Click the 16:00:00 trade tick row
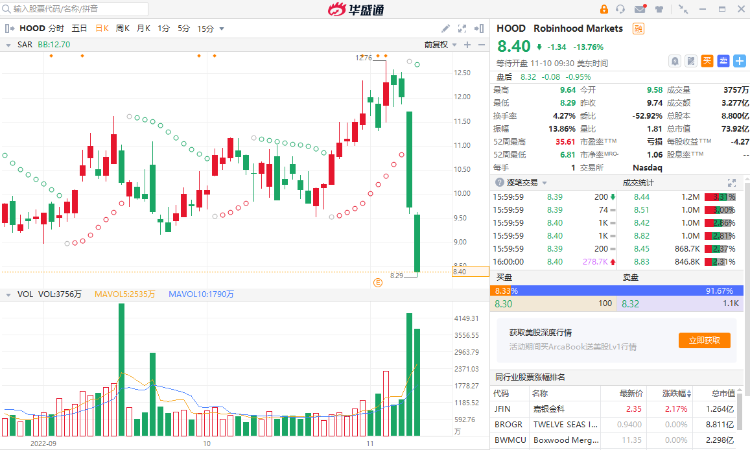This screenshot has width=750, height=450. coord(554,262)
